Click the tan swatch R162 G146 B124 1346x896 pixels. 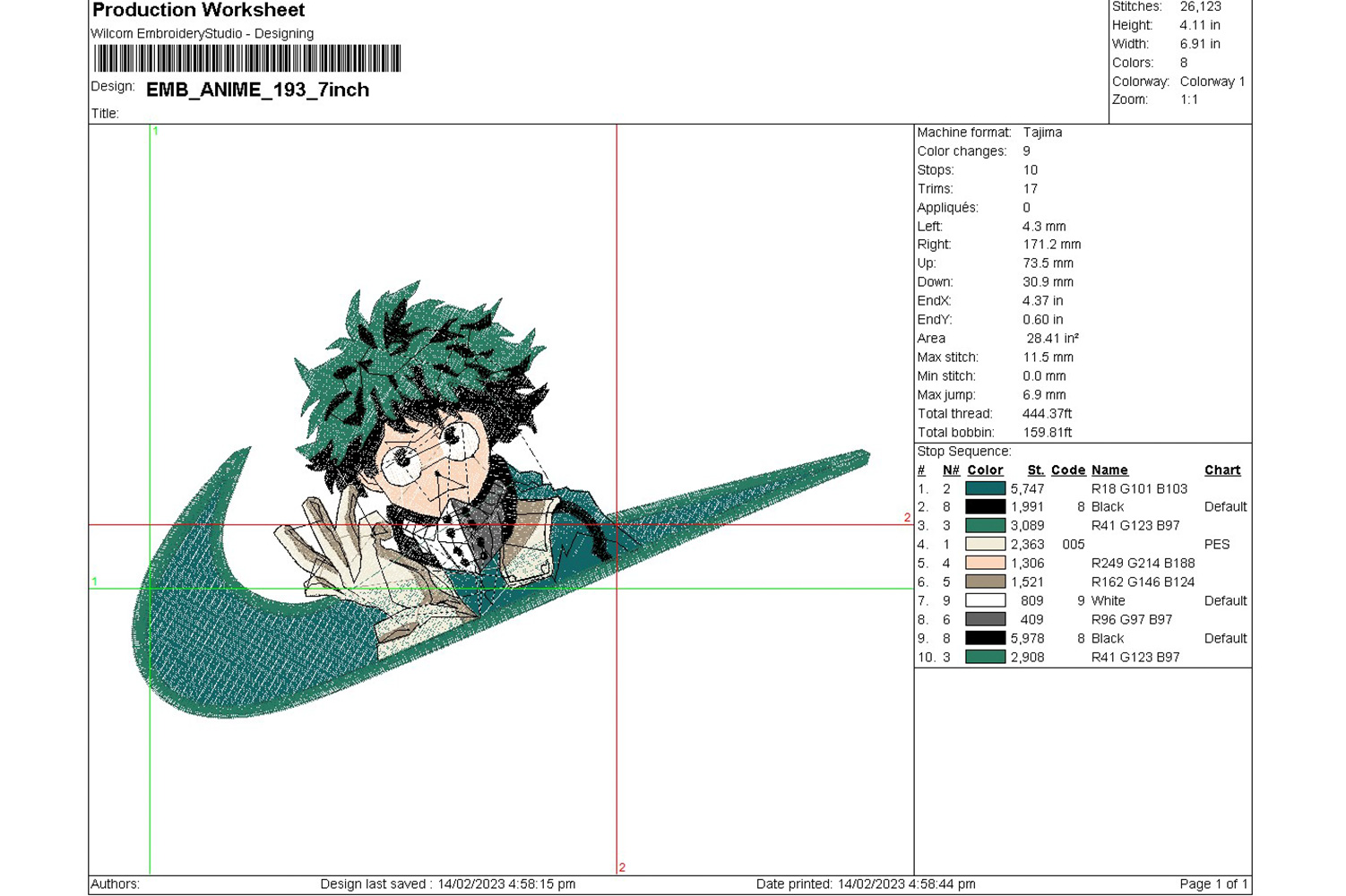click(985, 582)
